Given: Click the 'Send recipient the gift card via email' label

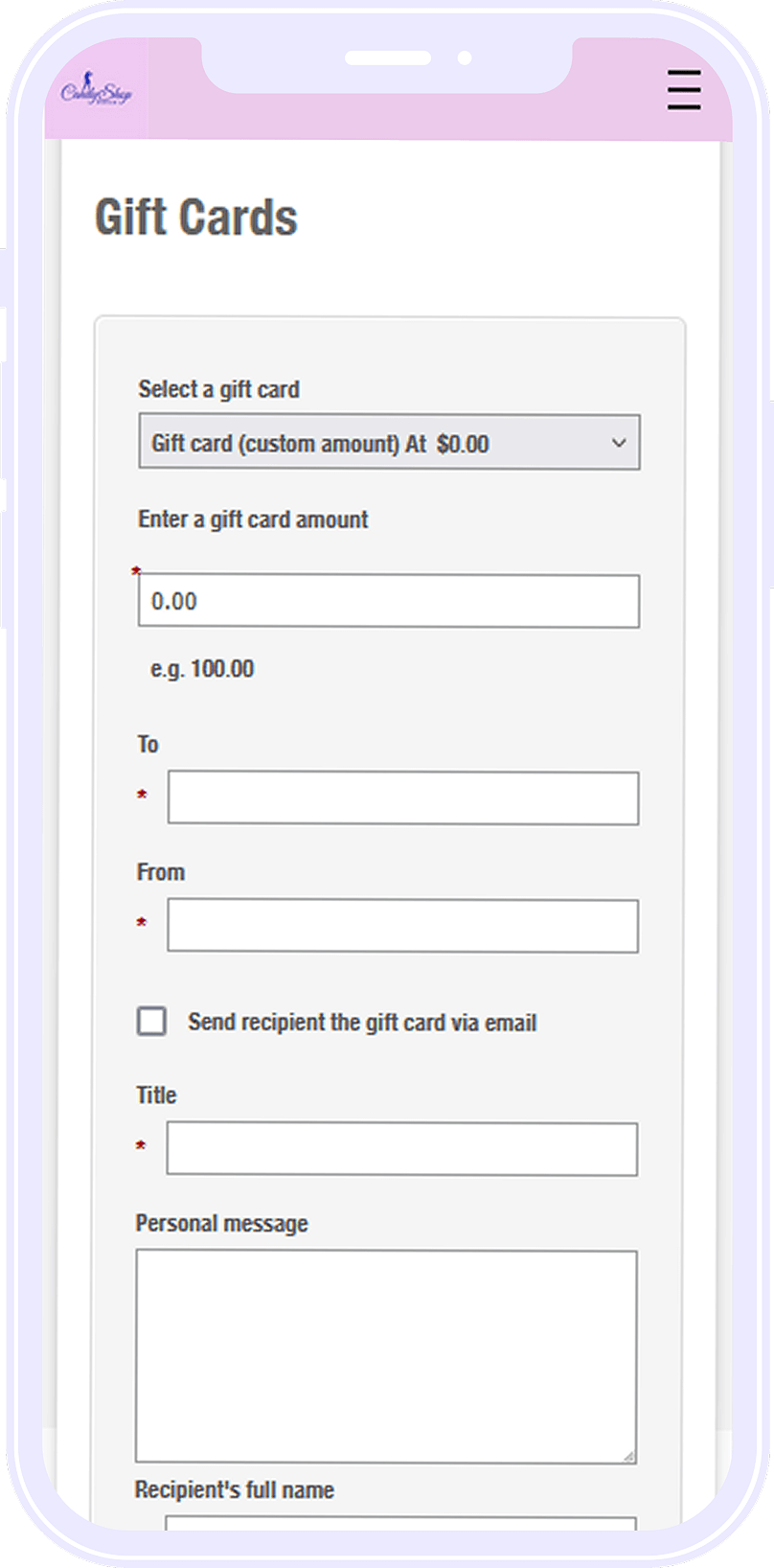Looking at the screenshot, I should pos(362,1023).
